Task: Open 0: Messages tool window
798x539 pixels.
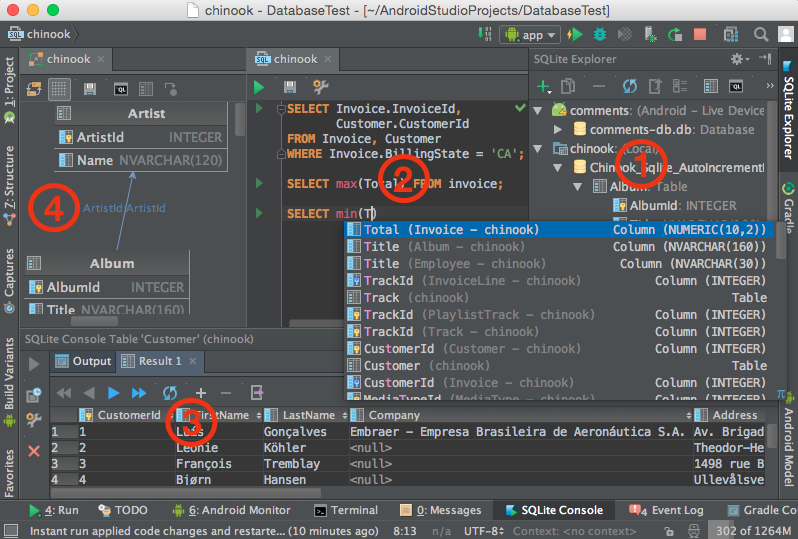Action: click(441, 510)
